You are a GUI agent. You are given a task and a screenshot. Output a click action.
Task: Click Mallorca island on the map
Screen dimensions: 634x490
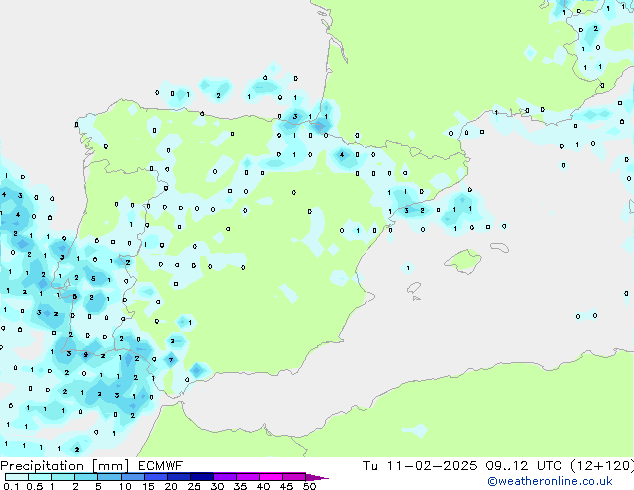pyautogui.click(x=463, y=261)
